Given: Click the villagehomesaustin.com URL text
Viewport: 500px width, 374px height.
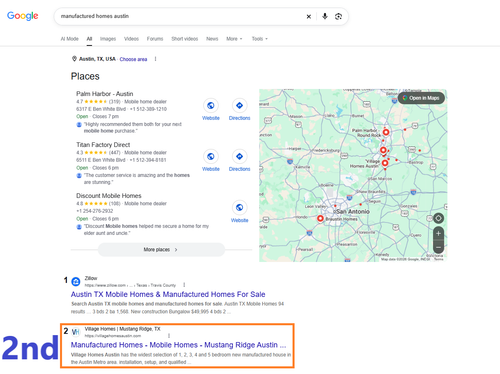Looking at the screenshot, I should point(113,336).
